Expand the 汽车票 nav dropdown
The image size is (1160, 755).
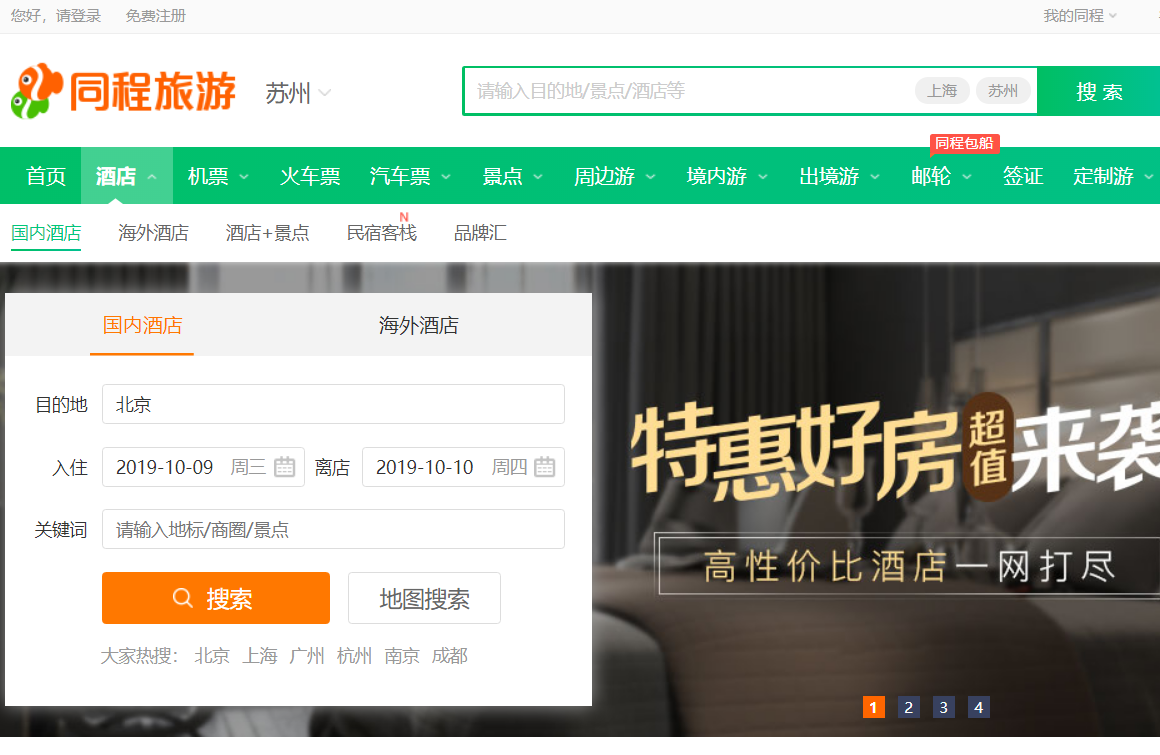coord(446,177)
